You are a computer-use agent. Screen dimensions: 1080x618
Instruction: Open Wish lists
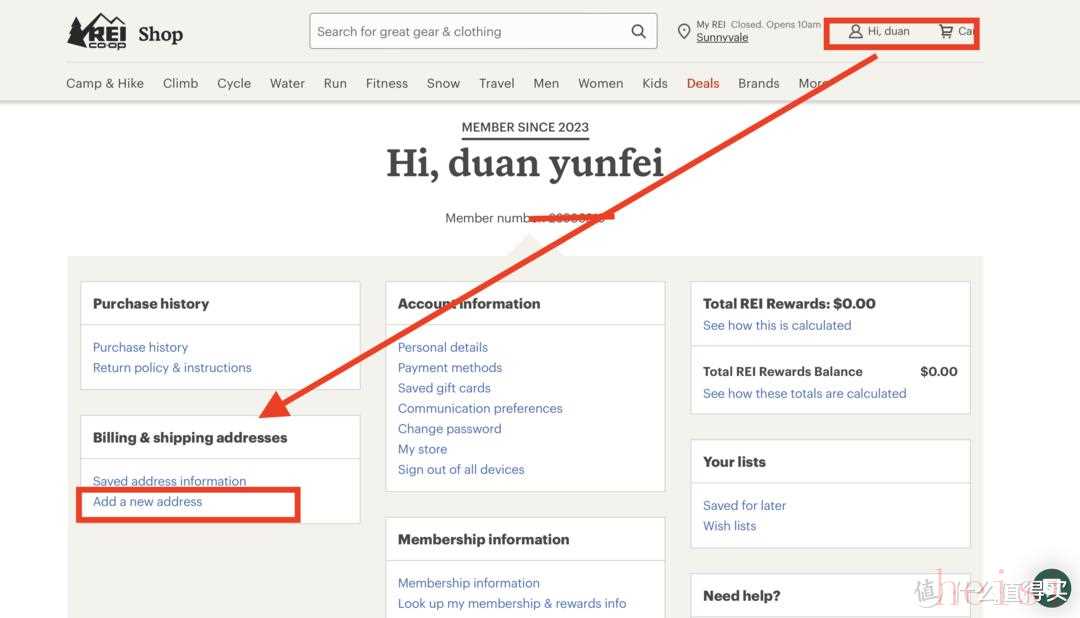pos(729,526)
